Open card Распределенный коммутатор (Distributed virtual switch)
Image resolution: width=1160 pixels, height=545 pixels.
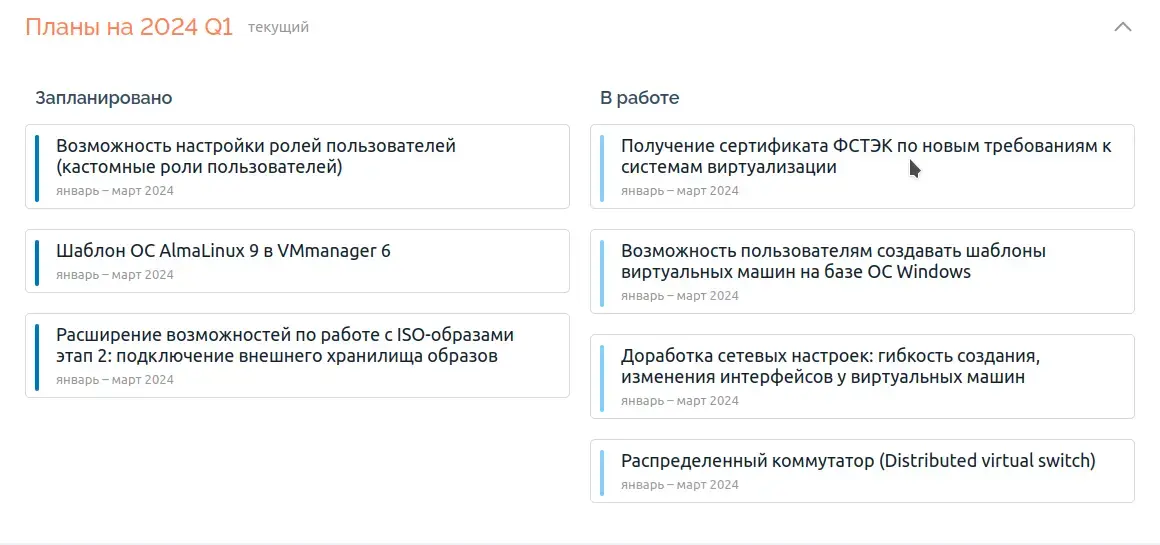click(862, 471)
